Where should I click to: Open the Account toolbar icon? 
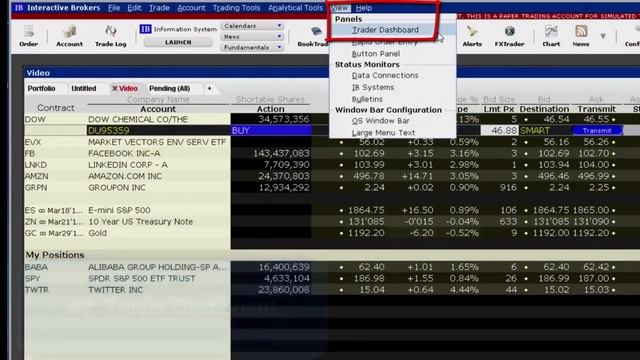tap(69, 36)
